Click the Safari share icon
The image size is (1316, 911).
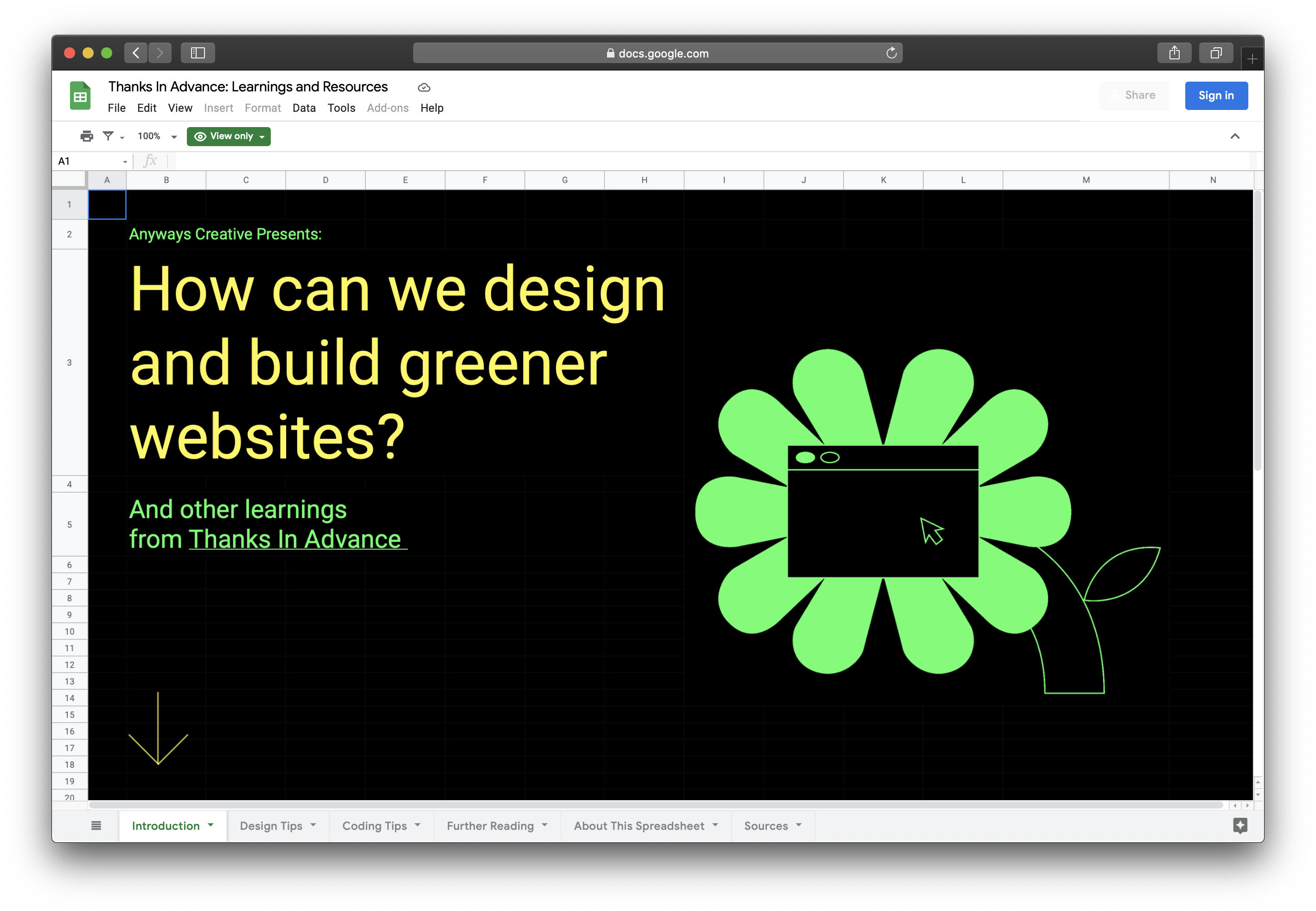pos(1174,53)
